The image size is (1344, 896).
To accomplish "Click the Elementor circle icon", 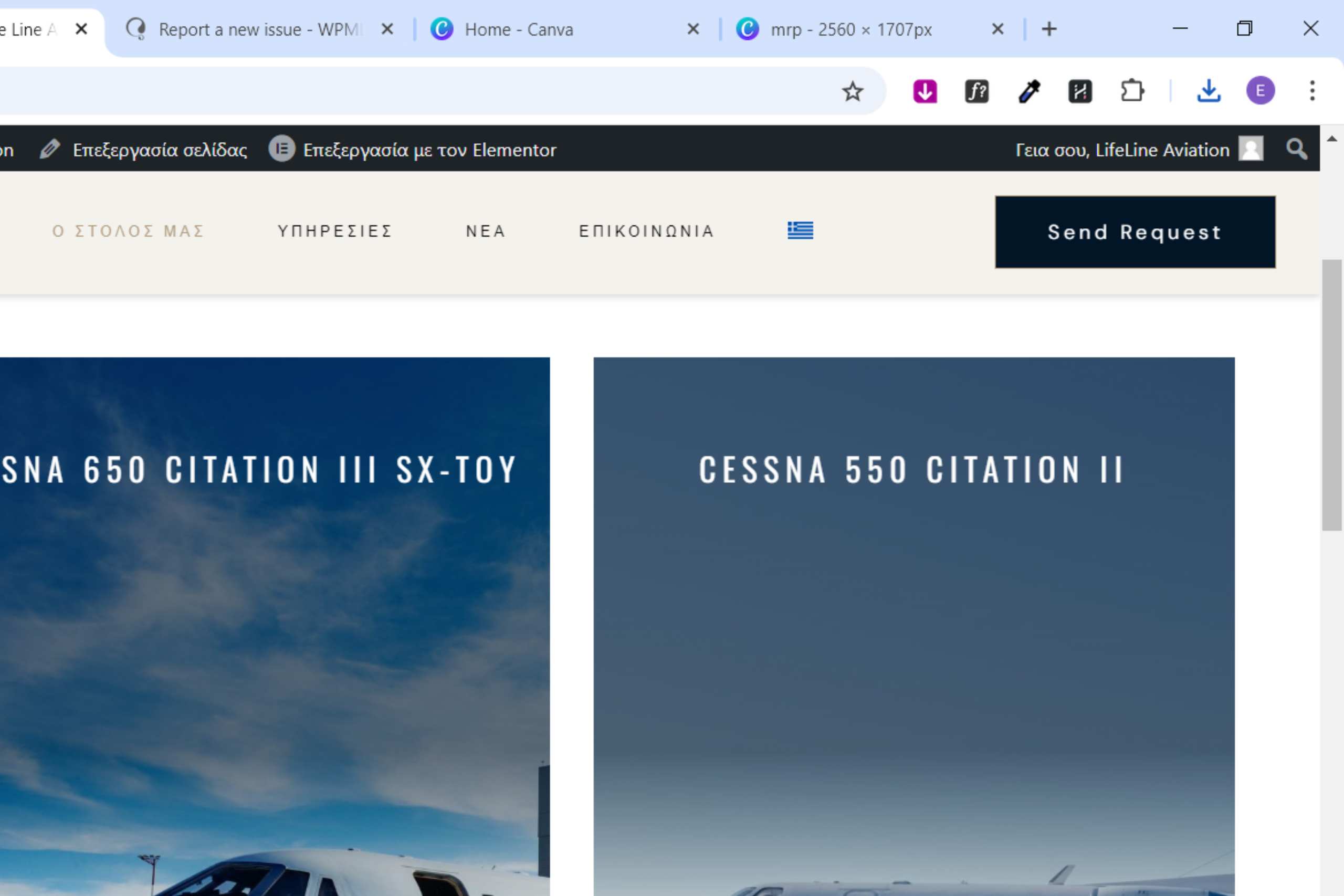I will pos(282,149).
